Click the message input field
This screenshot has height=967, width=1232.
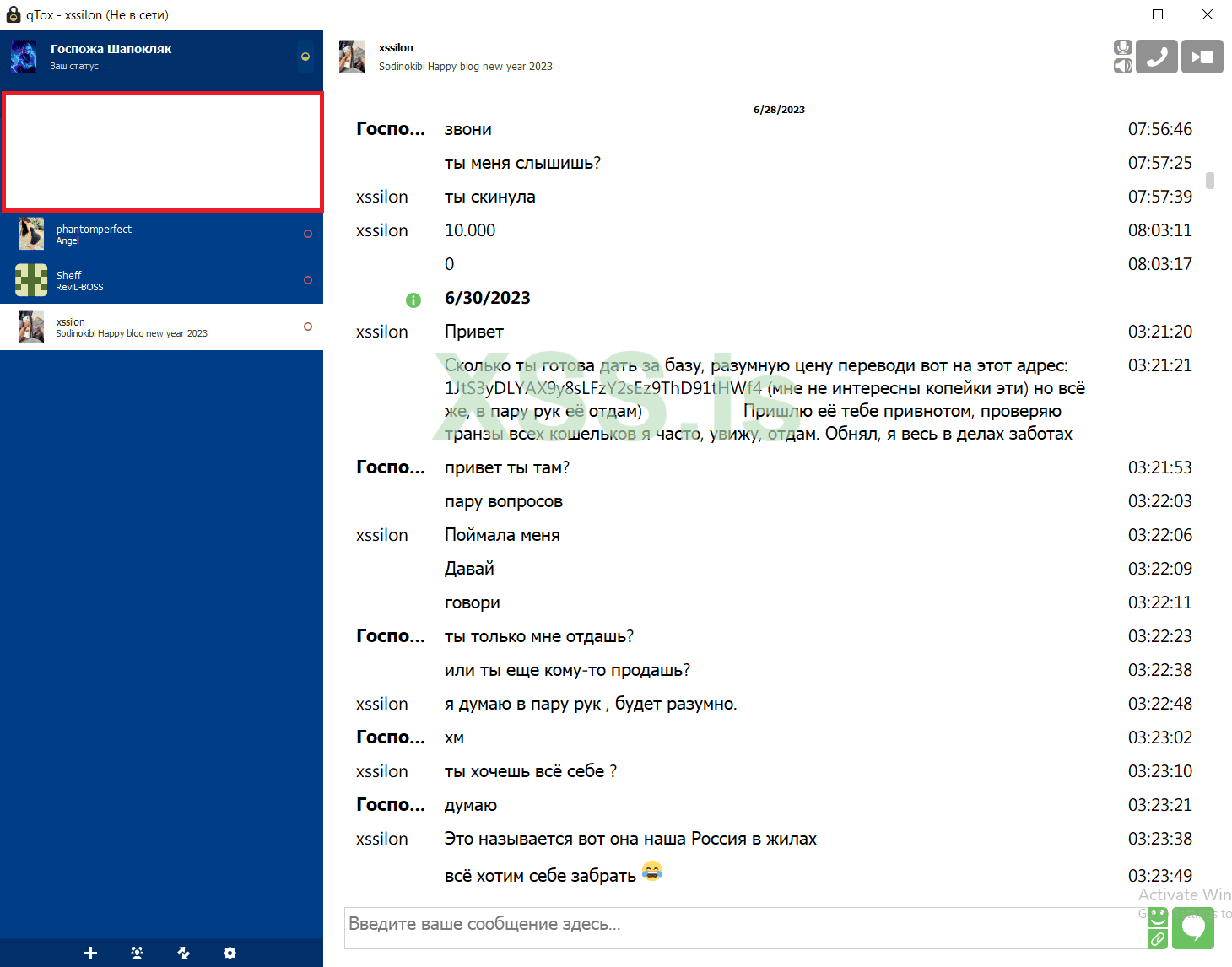(745, 928)
